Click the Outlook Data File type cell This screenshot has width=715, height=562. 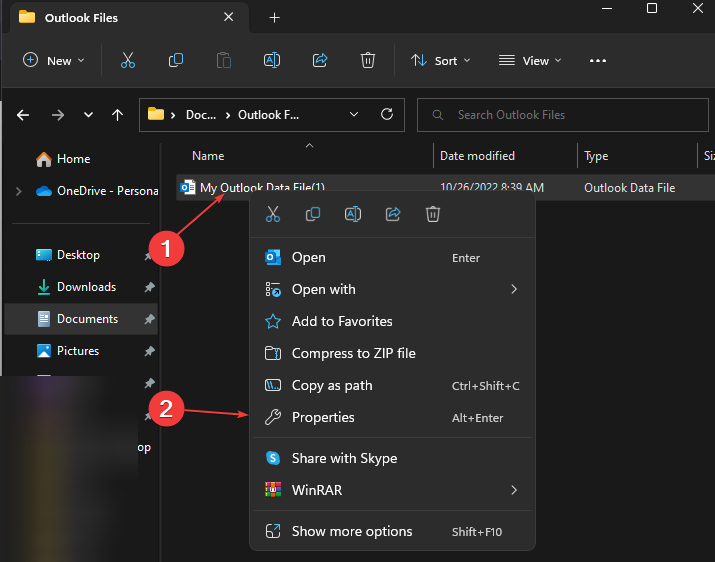(629, 188)
